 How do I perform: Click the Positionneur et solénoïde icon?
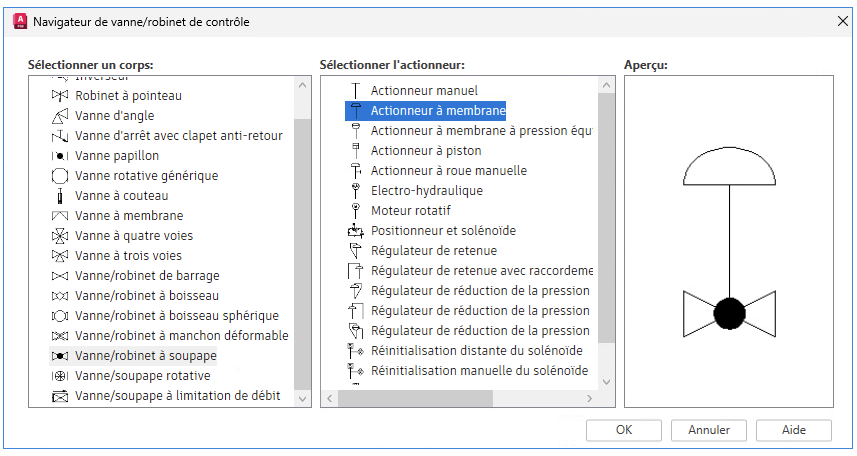click(355, 231)
